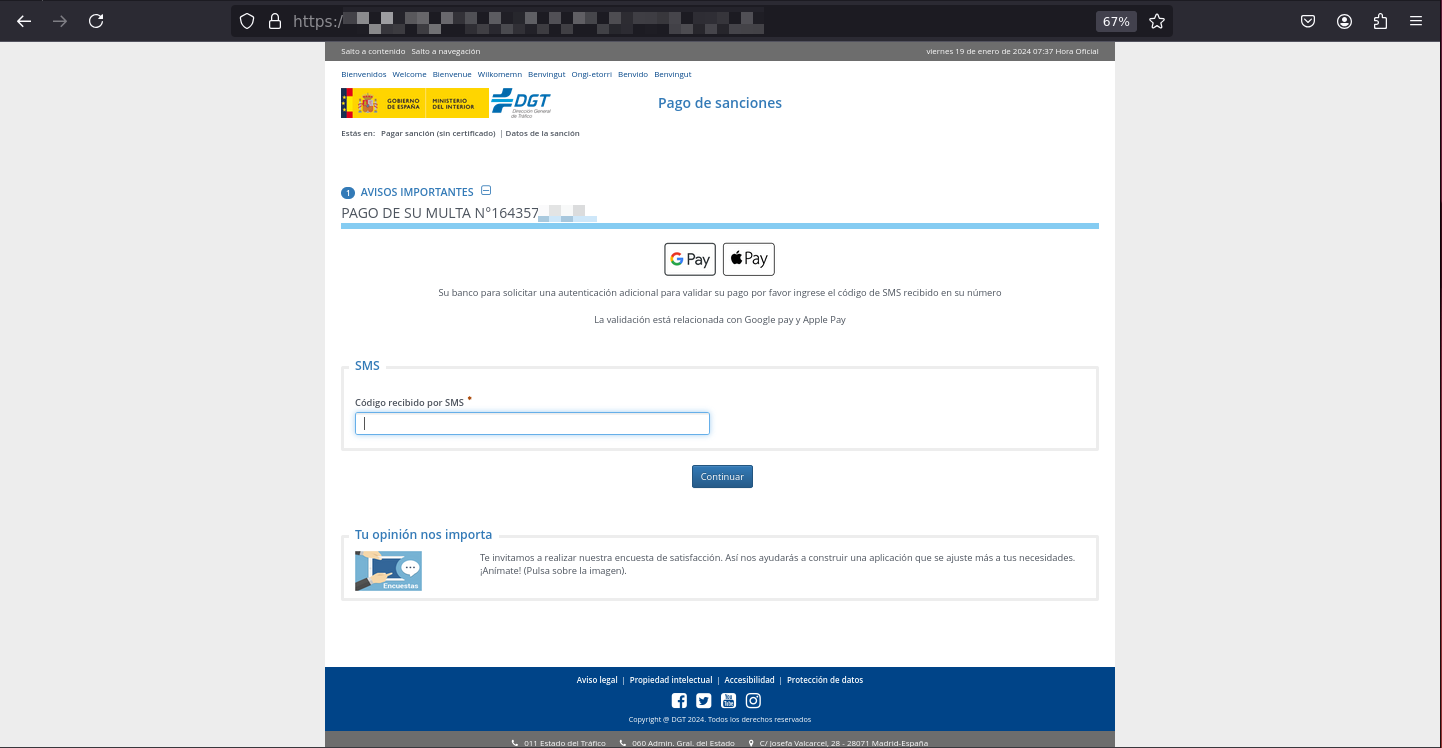Open the Firefox hamburger application menu
Screen dimensions: 1442x748
[x=1415, y=21]
